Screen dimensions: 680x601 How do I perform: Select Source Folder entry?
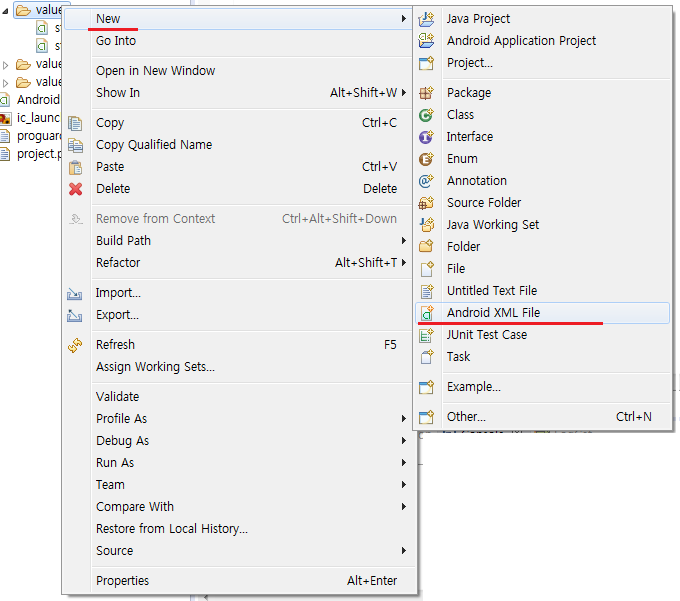(x=543, y=203)
